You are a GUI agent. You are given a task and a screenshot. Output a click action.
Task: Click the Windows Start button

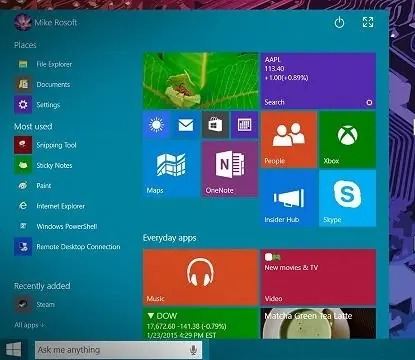click(14, 350)
